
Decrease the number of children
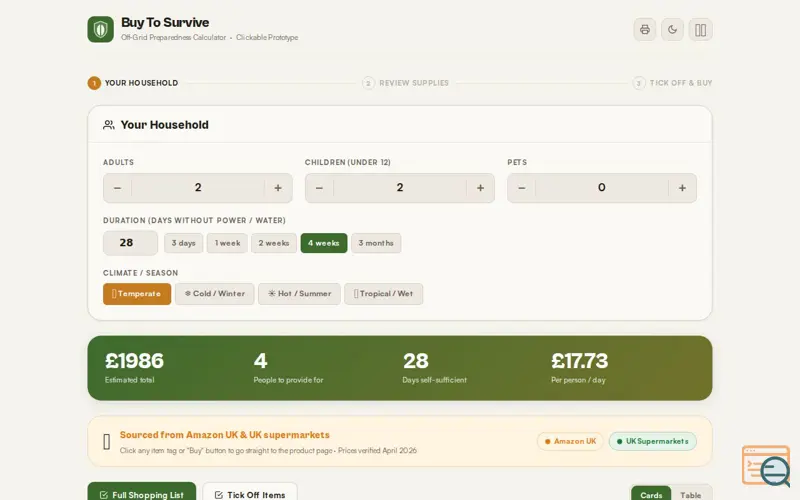coord(319,188)
